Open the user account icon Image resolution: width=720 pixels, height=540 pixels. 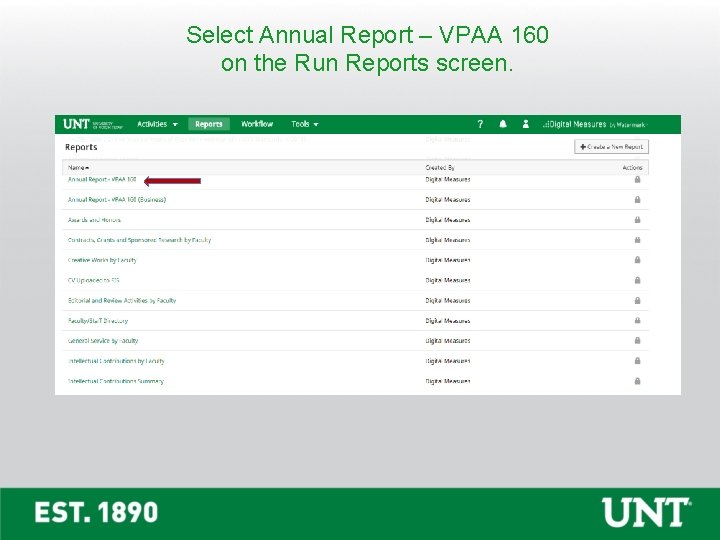(526, 124)
